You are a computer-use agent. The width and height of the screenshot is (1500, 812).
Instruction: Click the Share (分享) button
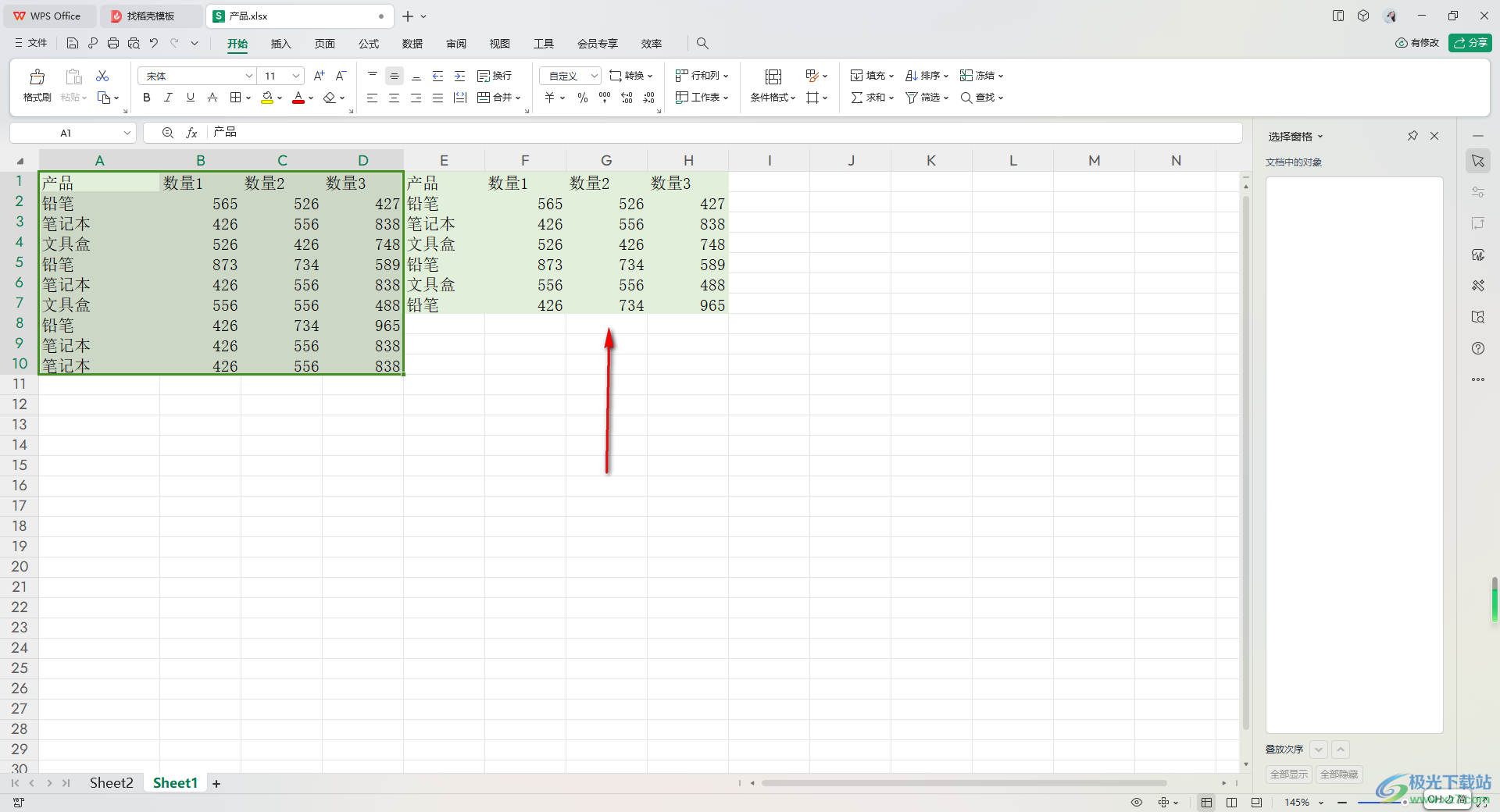pyautogui.click(x=1470, y=43)
